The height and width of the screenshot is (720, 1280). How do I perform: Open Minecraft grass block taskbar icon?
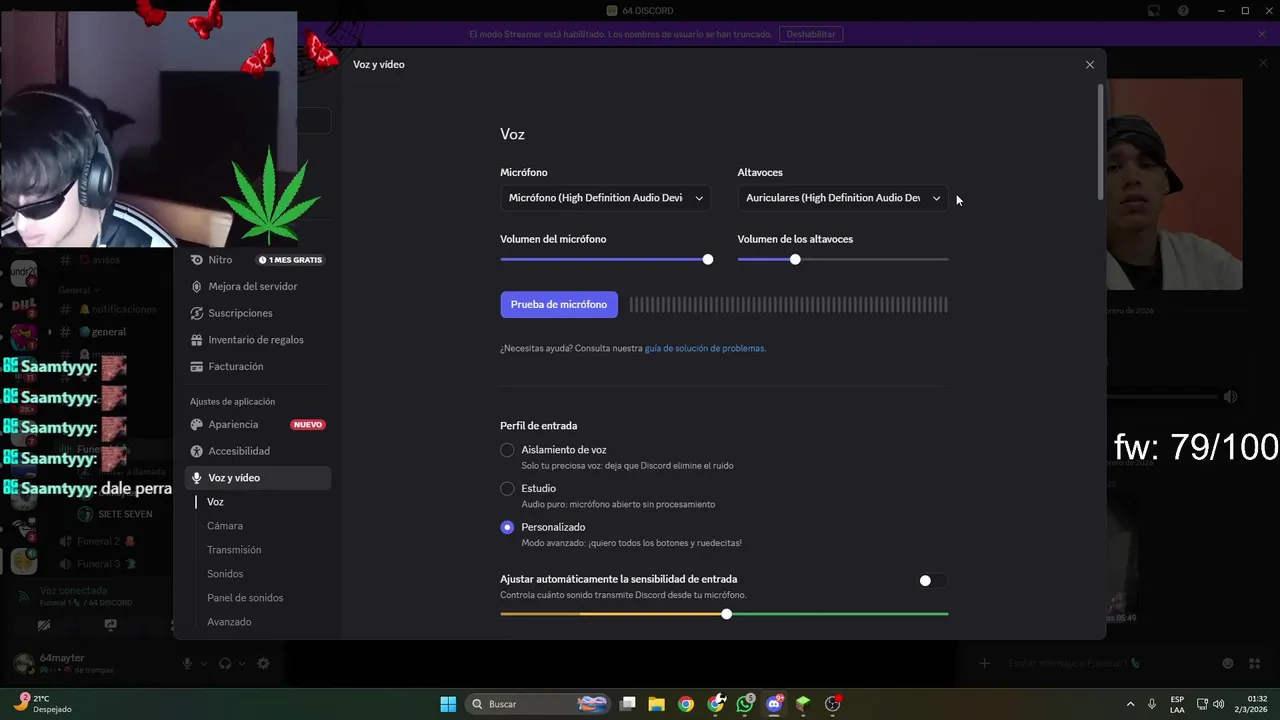click(803, 704)
